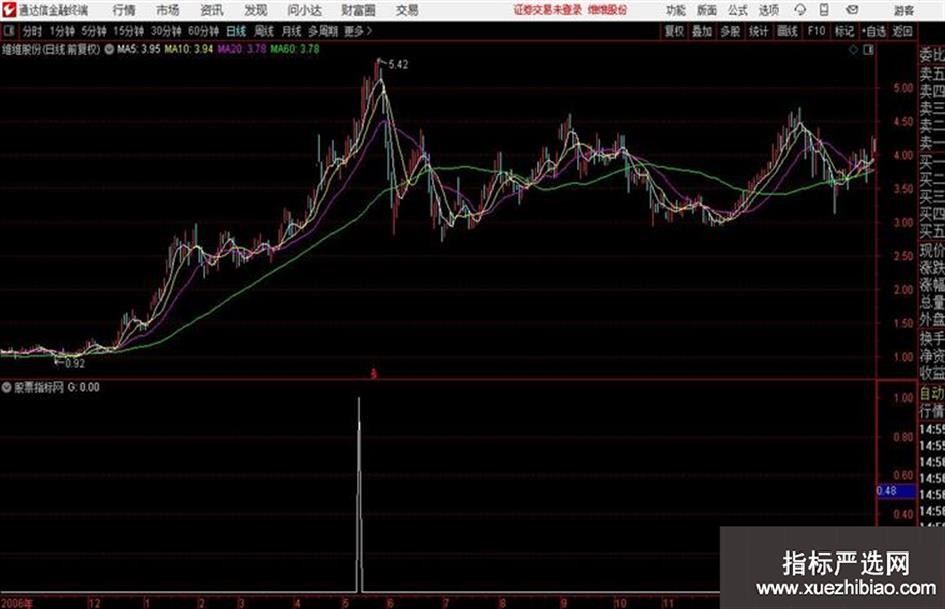Click the 标记 mark button
Screen dimensions: 945x609
pyautogui.click(x=844, y=31)
